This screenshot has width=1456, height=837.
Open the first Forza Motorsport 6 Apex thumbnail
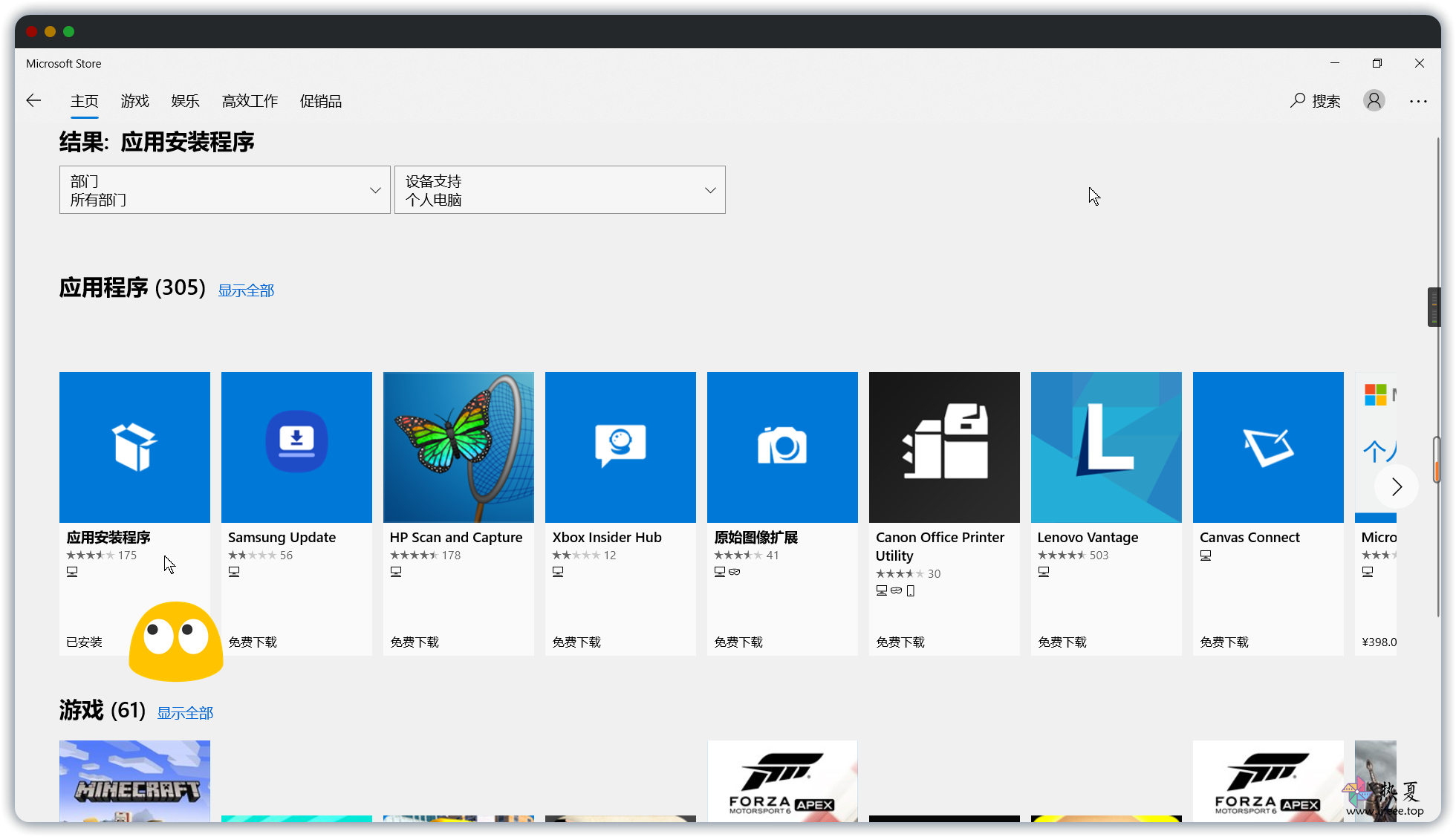click(x=782, y=781)
